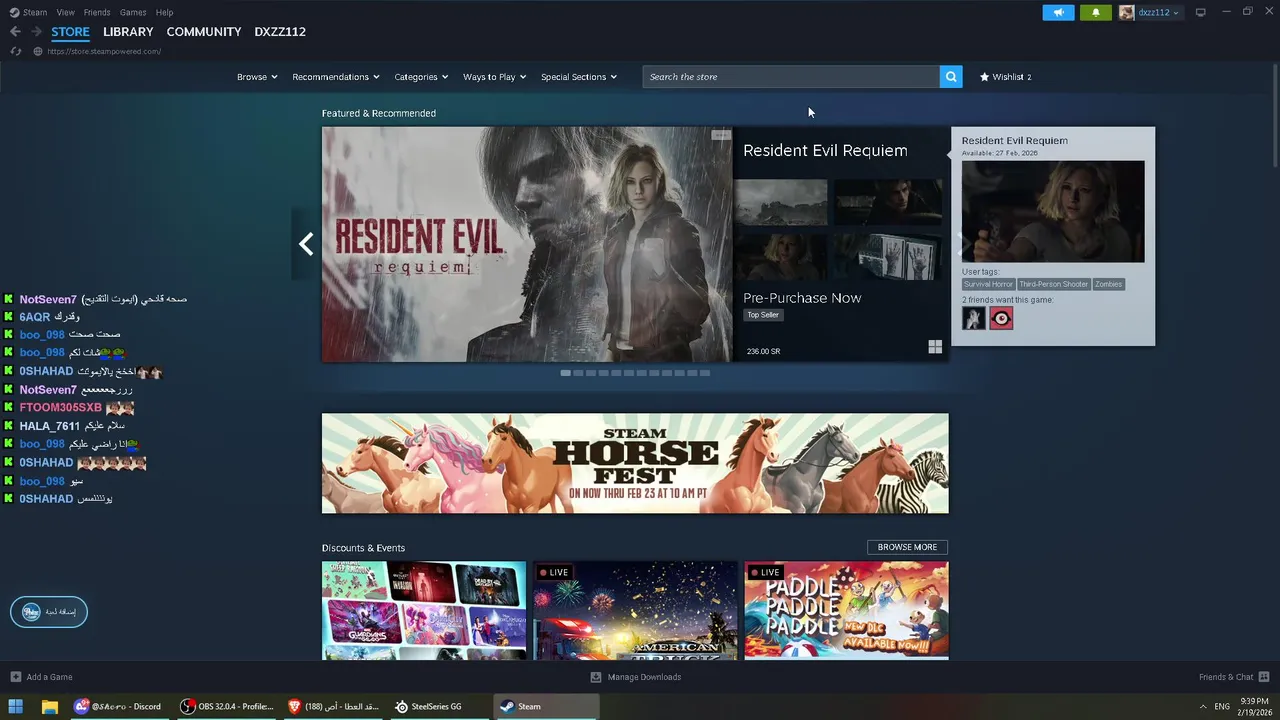The image size is (1280, 720).
Task: Click the Top Seller label
Action: [x=763, y=315]
